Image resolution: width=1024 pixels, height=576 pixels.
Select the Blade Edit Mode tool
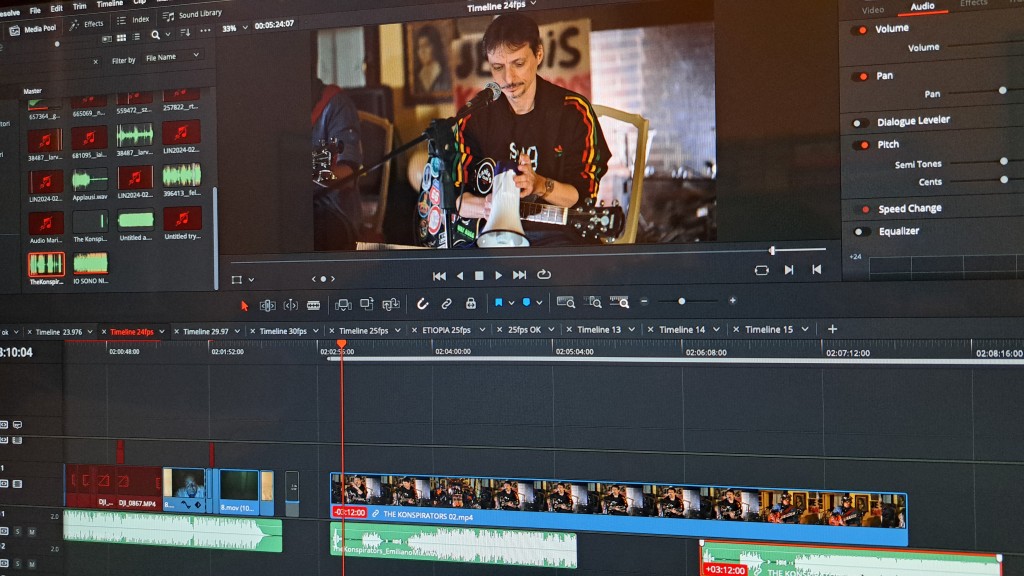(313, 305)
